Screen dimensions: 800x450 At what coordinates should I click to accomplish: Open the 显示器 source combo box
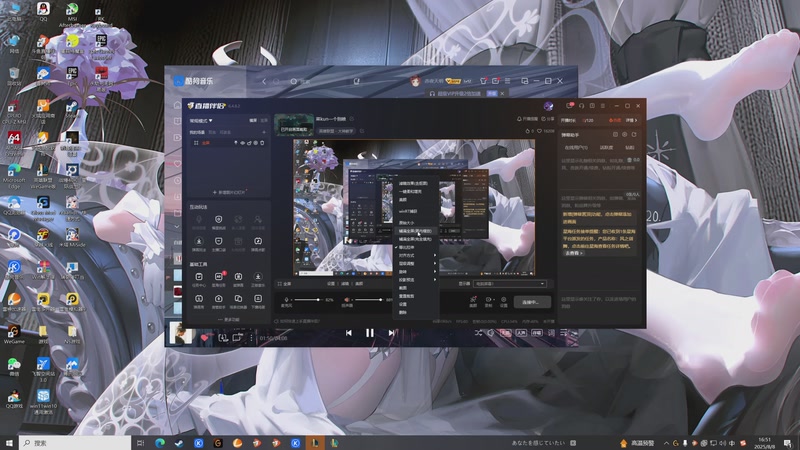509,284
